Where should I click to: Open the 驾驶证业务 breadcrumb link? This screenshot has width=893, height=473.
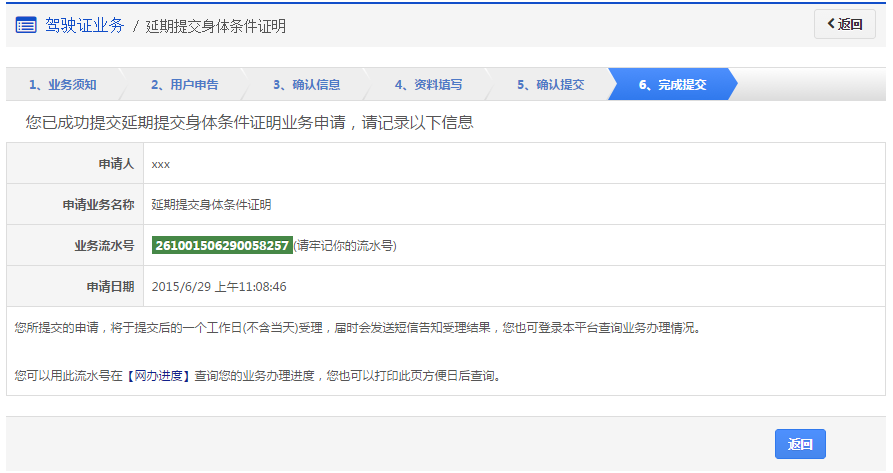[84, 26]
